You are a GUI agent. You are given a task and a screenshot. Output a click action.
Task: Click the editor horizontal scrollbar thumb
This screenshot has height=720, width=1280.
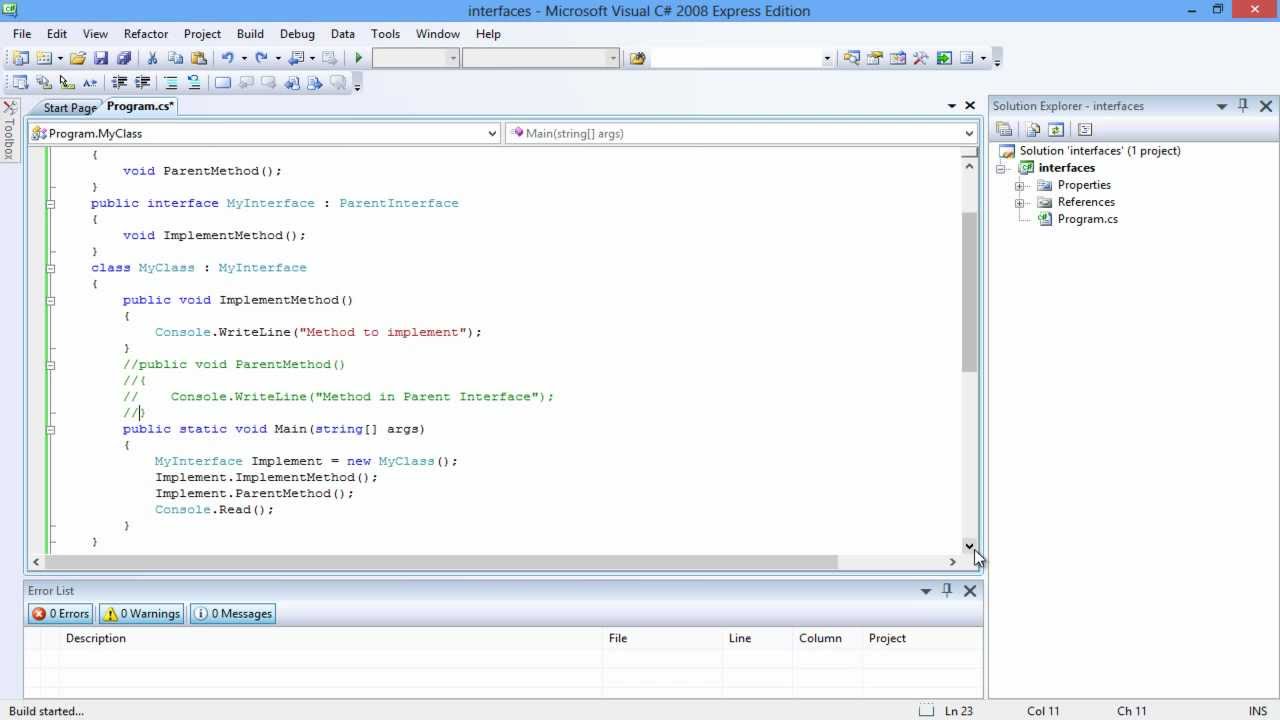[441, 562]
